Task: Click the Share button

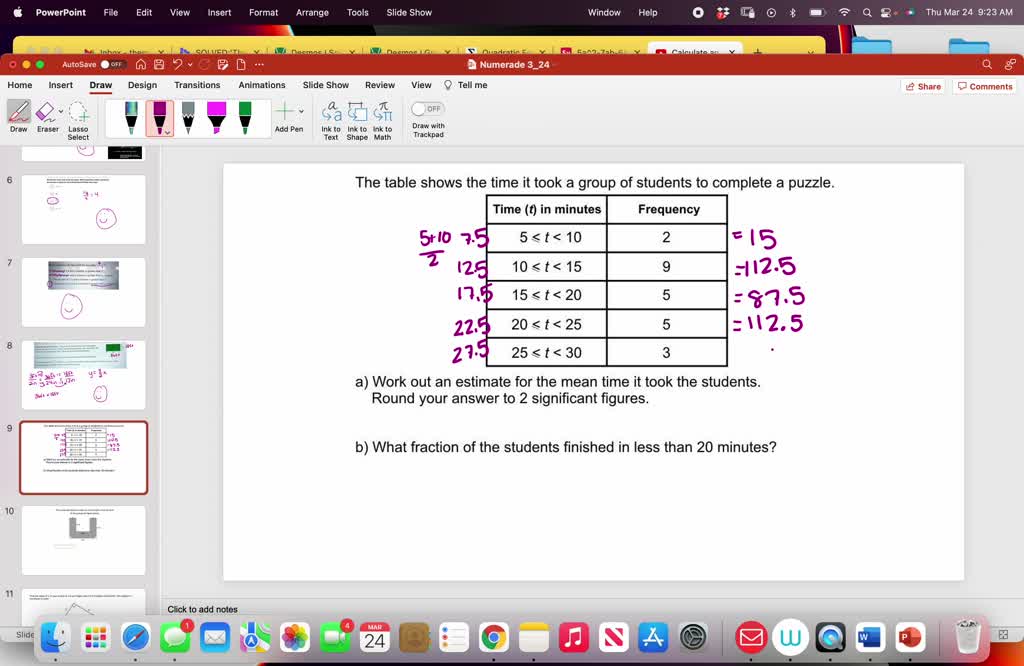Action: coord(923,86)
